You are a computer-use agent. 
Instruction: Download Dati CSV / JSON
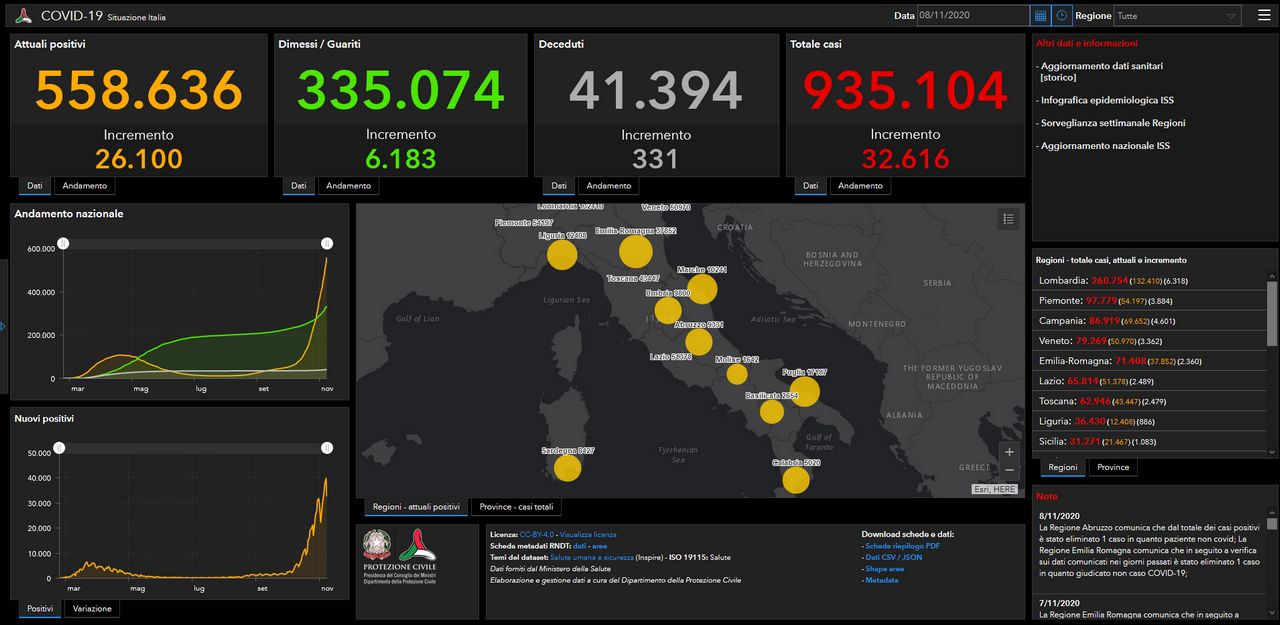[x=893, y=557]
